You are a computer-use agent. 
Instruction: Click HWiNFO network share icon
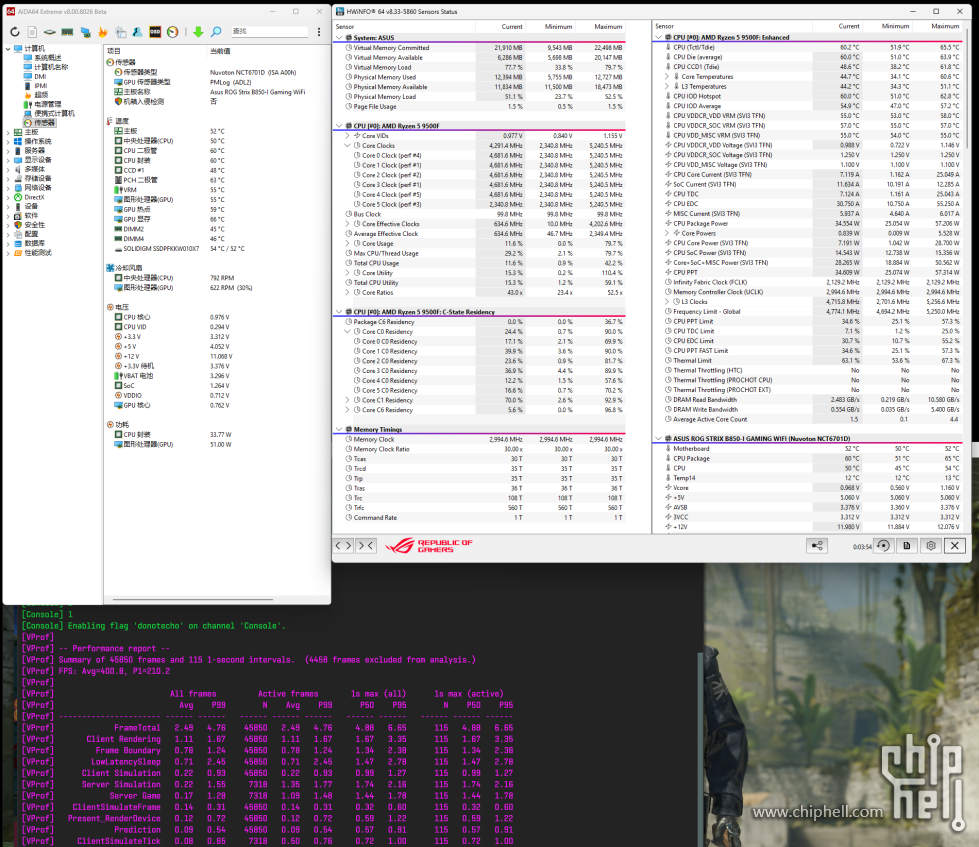818,545
